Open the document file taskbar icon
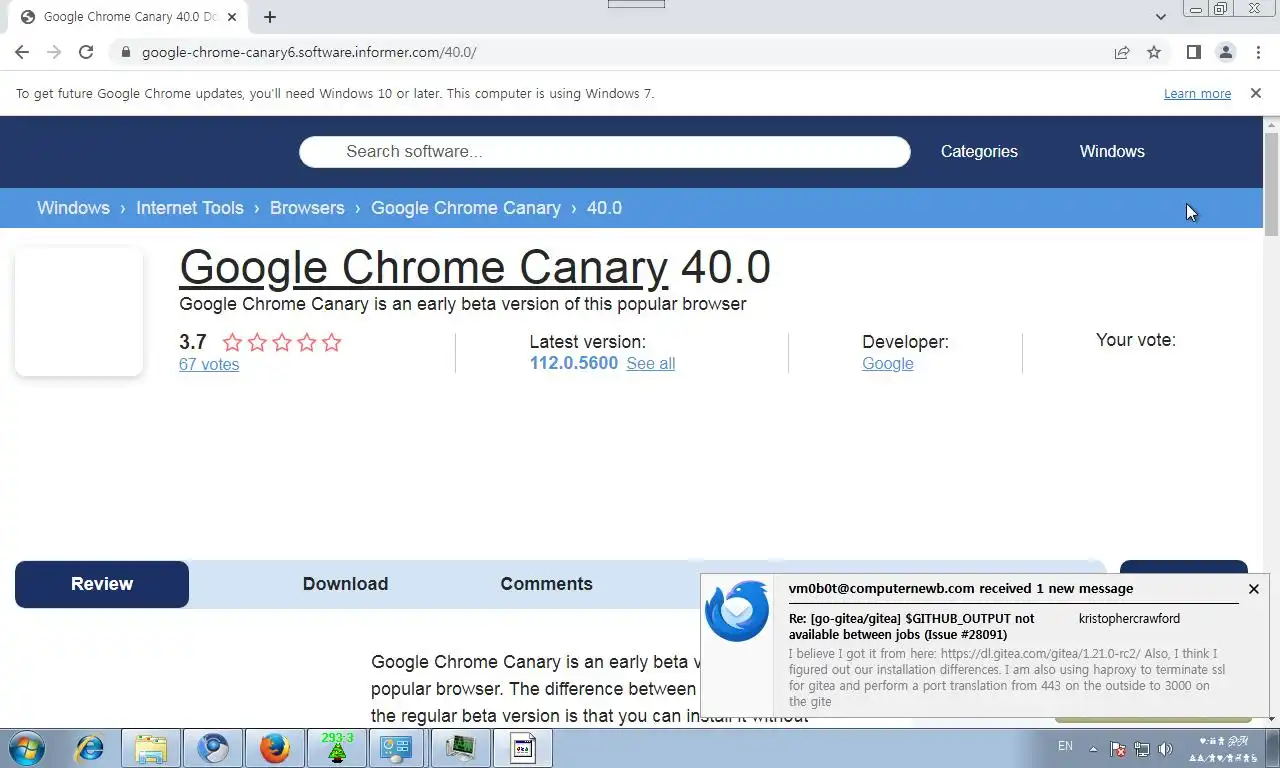The width and height of the screenshot is (1280, 768). [522, 748]
